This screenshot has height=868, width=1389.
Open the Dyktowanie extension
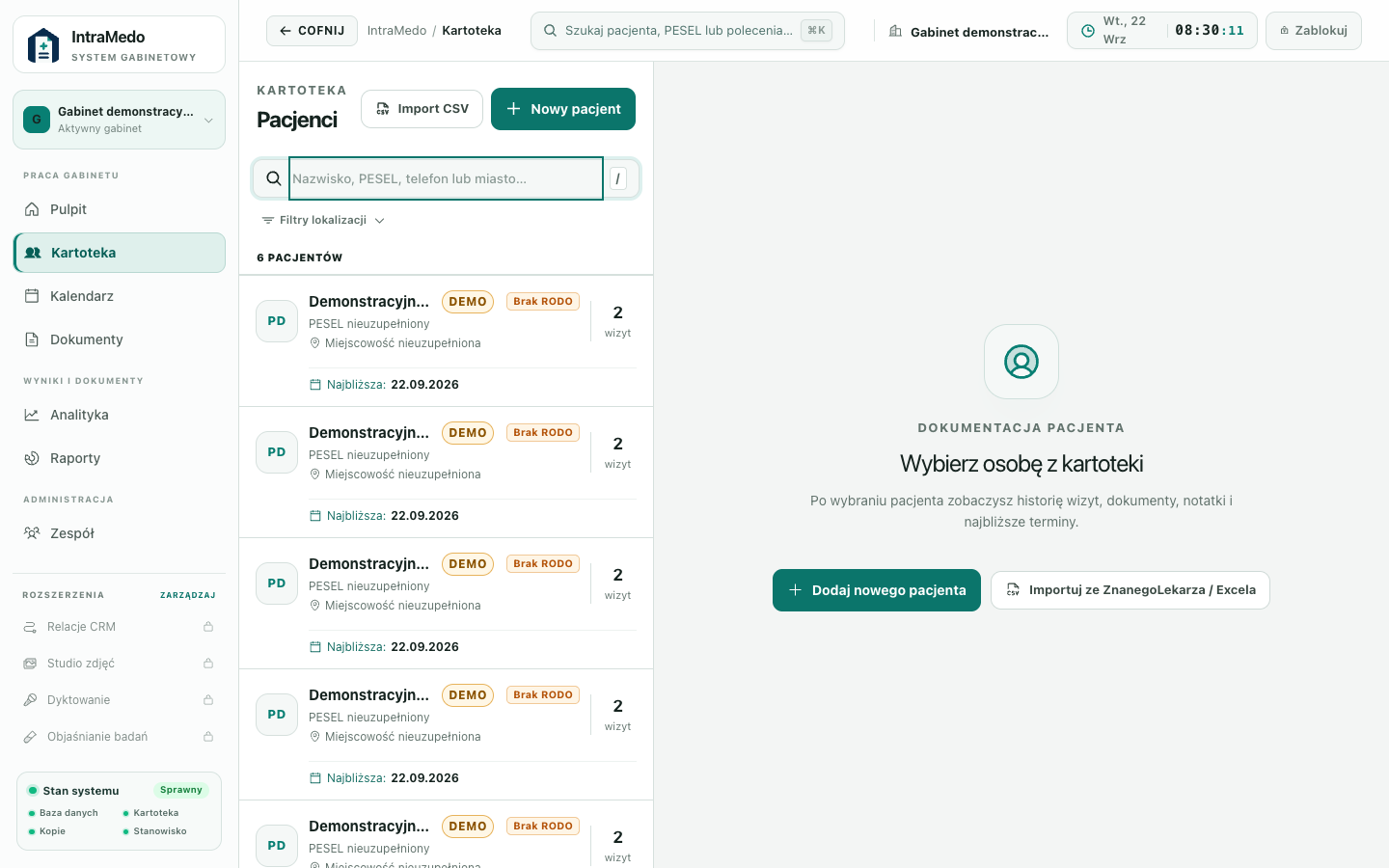(x=119, y=700)
